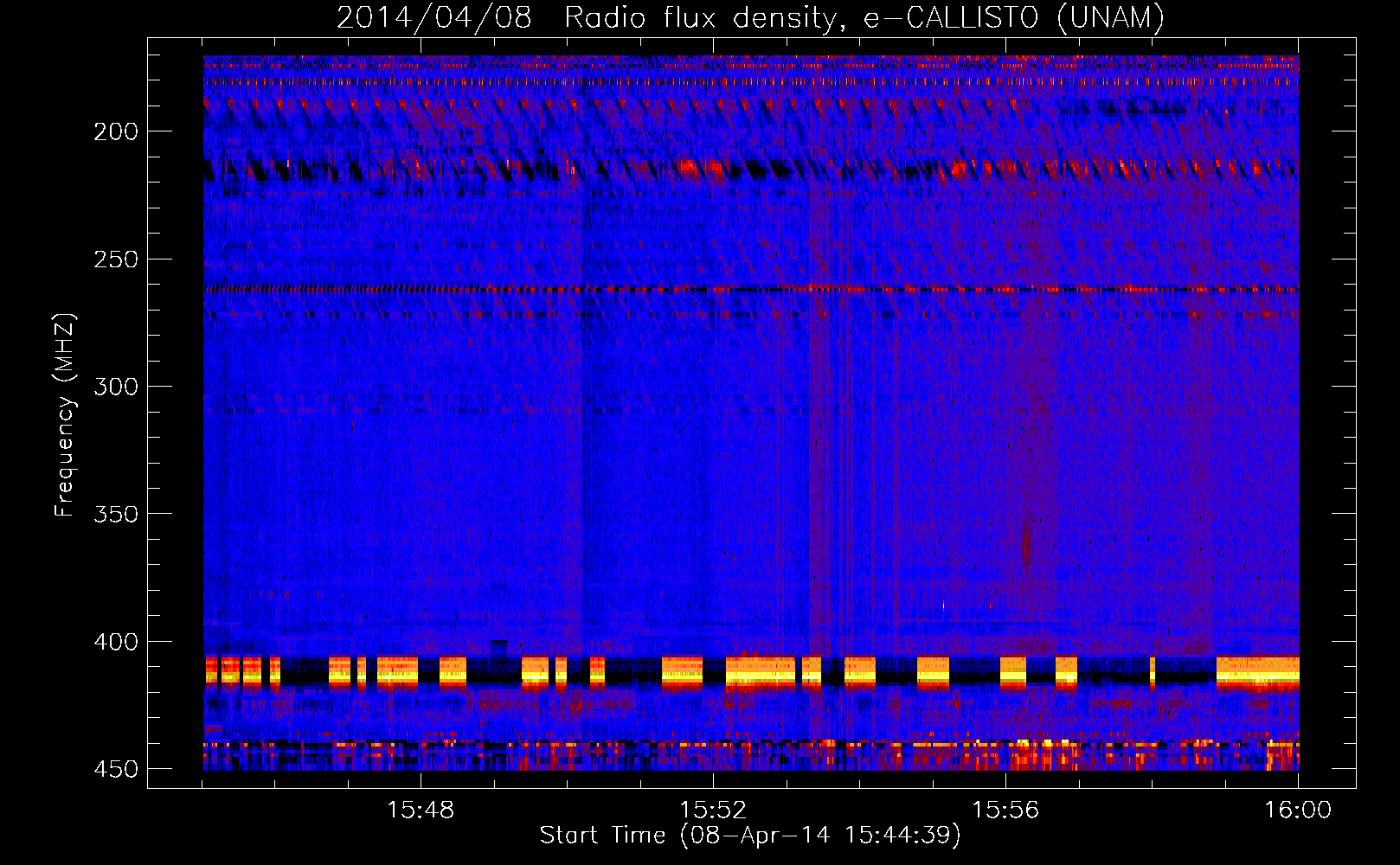Click the 200 frequency tick label

[116, 131]
